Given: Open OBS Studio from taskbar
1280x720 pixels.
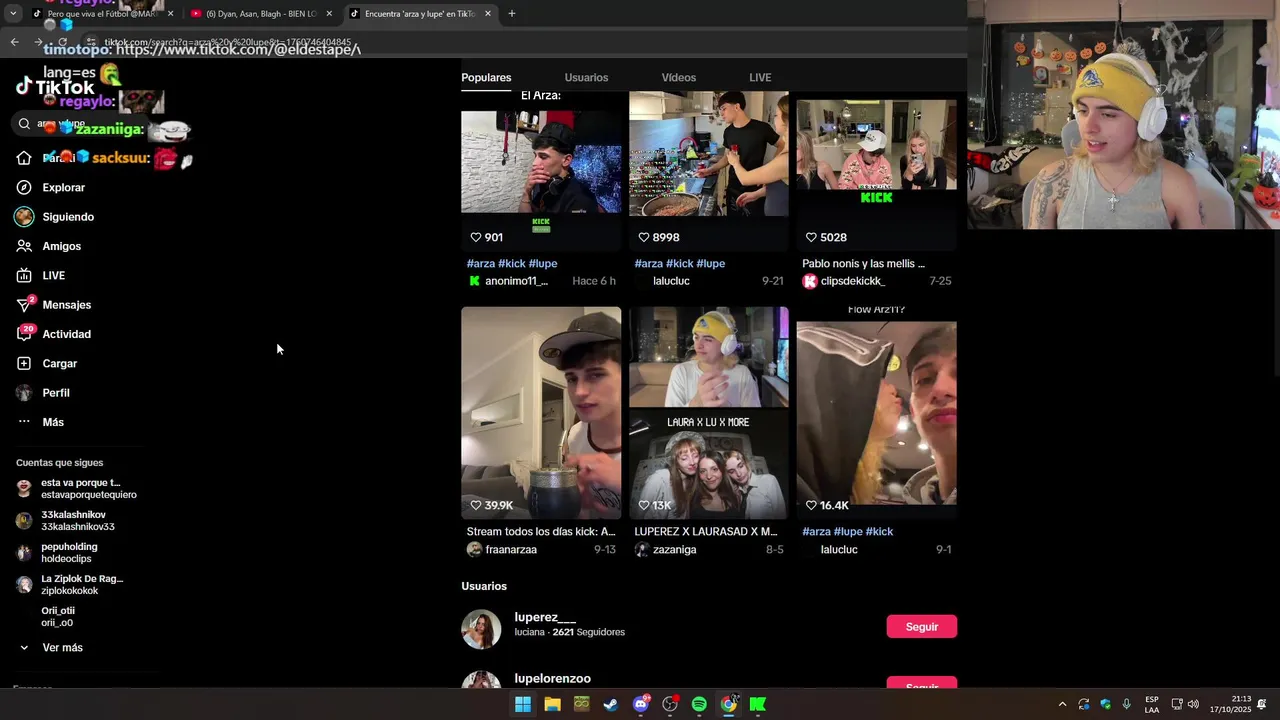Looking at the screenshot, I should (x=670, y=704).
